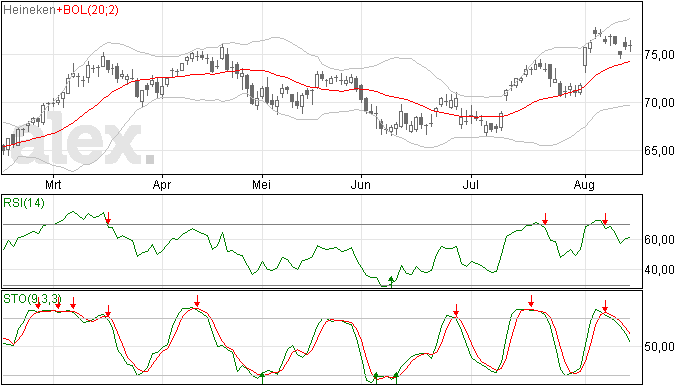Click the STO(9,3,3) panel label
690x387 pixels.
coord(32,299)
